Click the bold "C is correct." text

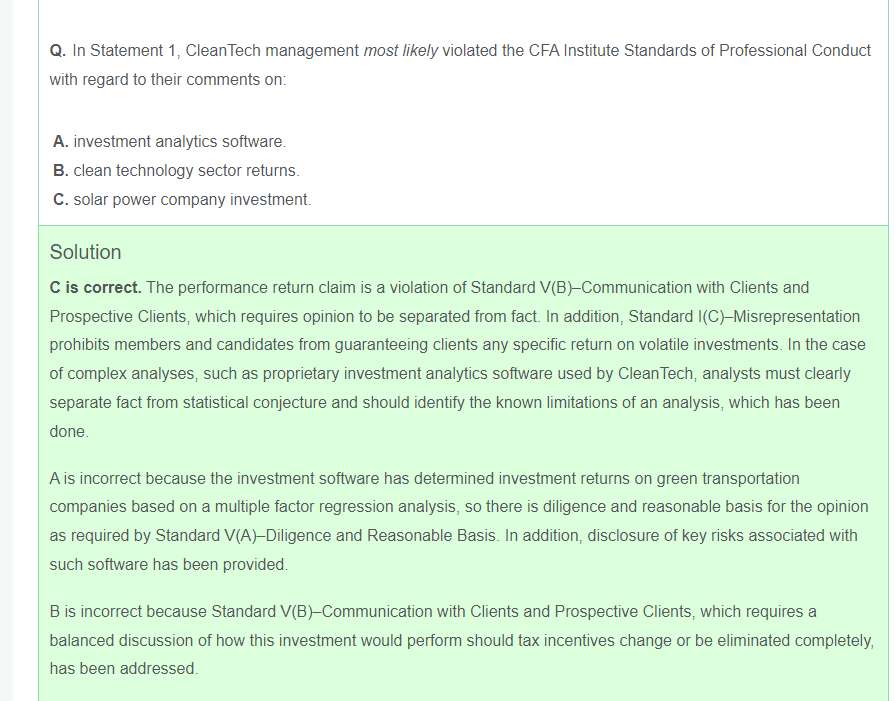click(x=96, y=288)
